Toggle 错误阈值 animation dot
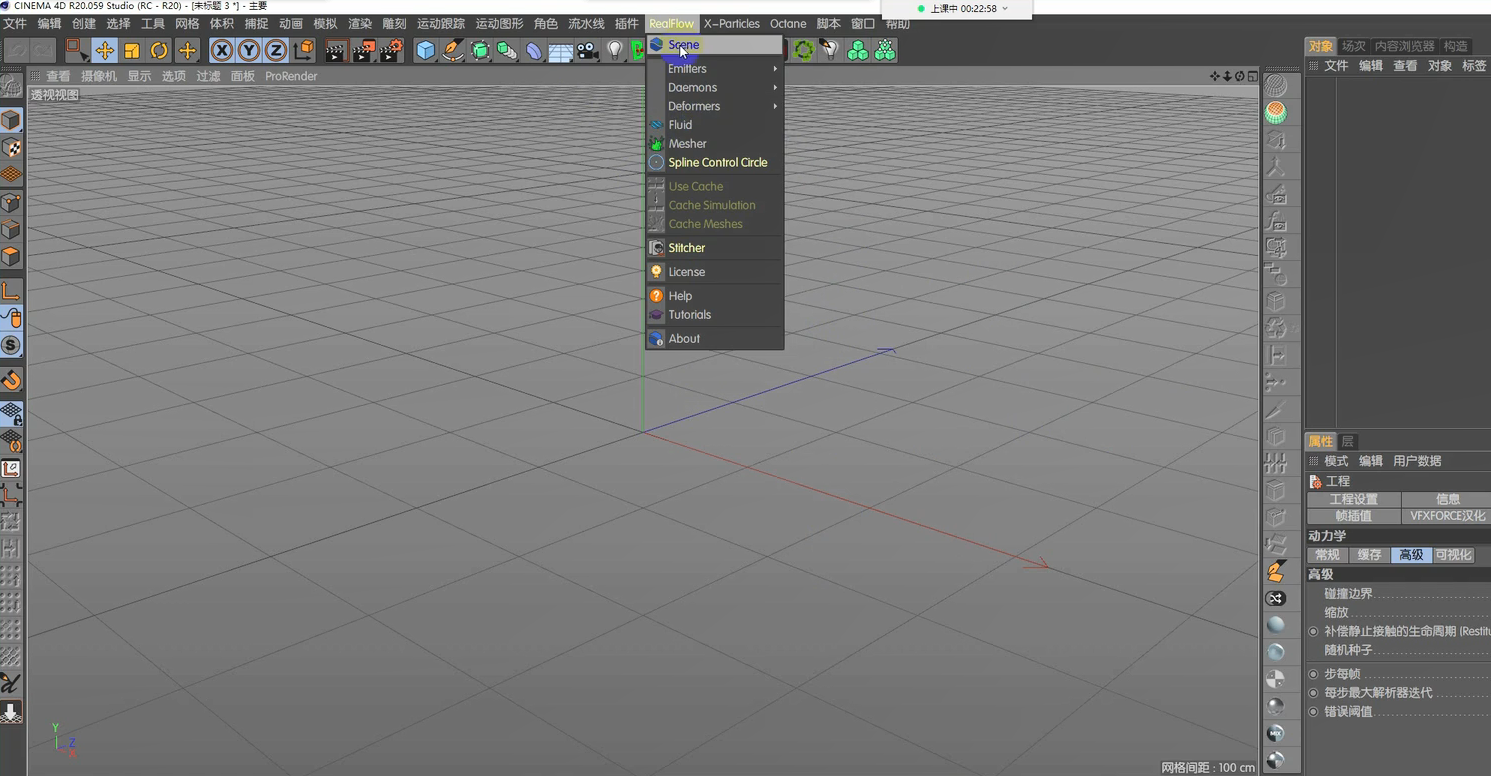 tap(1314, 712)
